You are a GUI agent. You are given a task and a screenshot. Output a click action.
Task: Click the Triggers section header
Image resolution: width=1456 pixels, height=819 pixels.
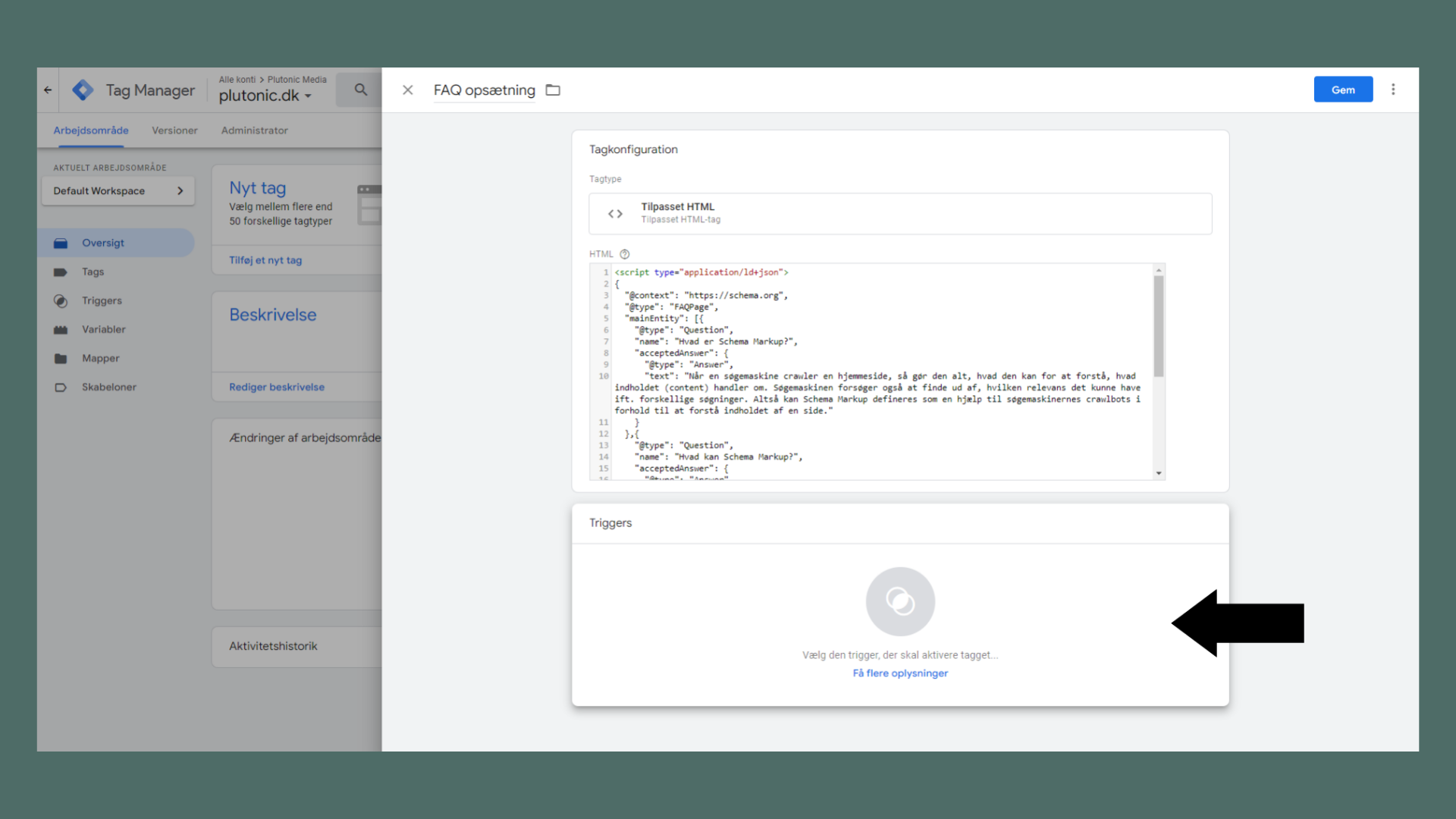point(610,523)
